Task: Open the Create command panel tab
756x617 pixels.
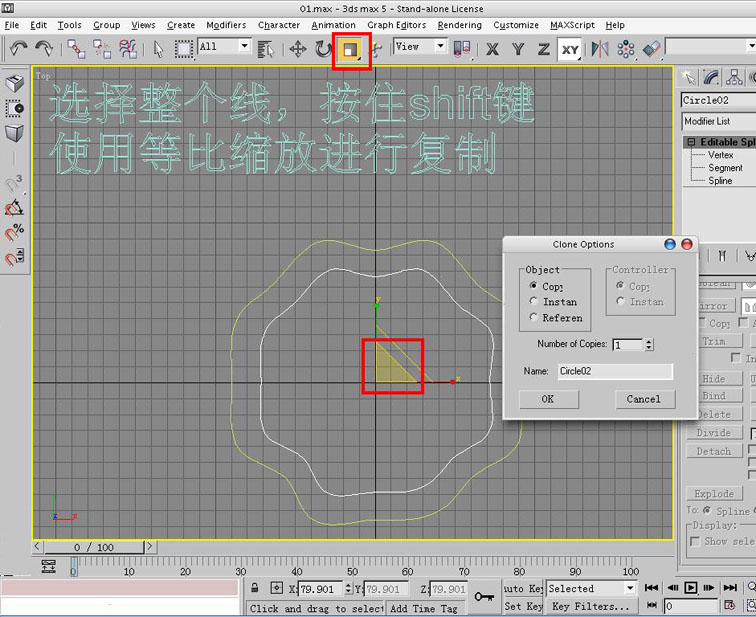Action: [x=688, y=77]
